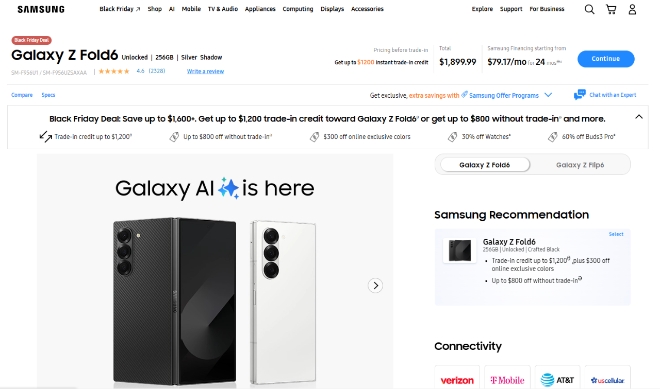Choose Verizon as the connectivity carrier
The width and height of the screenshot is (660, 389).
pos(457,380)
